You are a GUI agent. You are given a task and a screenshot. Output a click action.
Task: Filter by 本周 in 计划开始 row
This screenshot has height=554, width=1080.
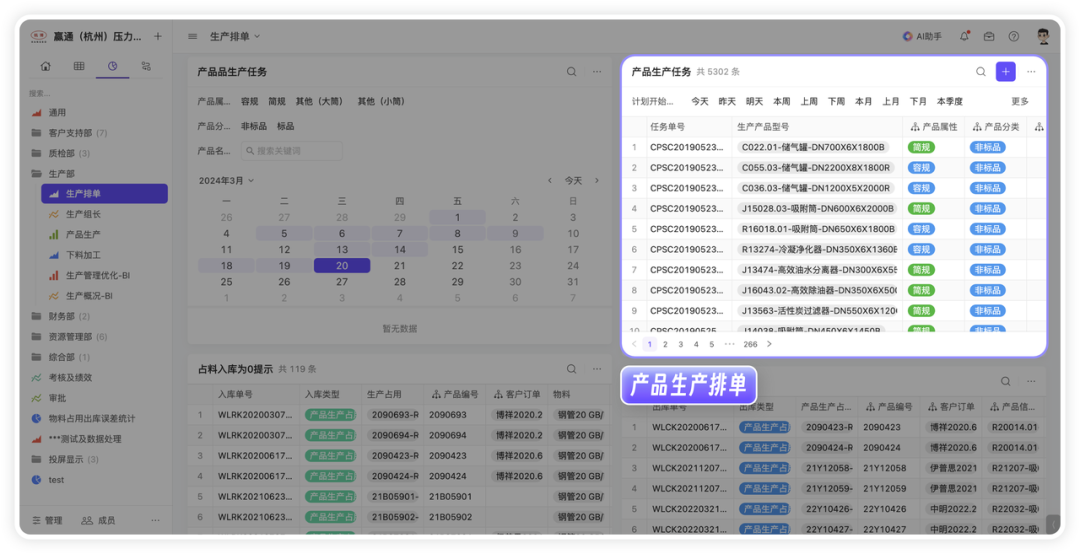(x=782, y=101)
